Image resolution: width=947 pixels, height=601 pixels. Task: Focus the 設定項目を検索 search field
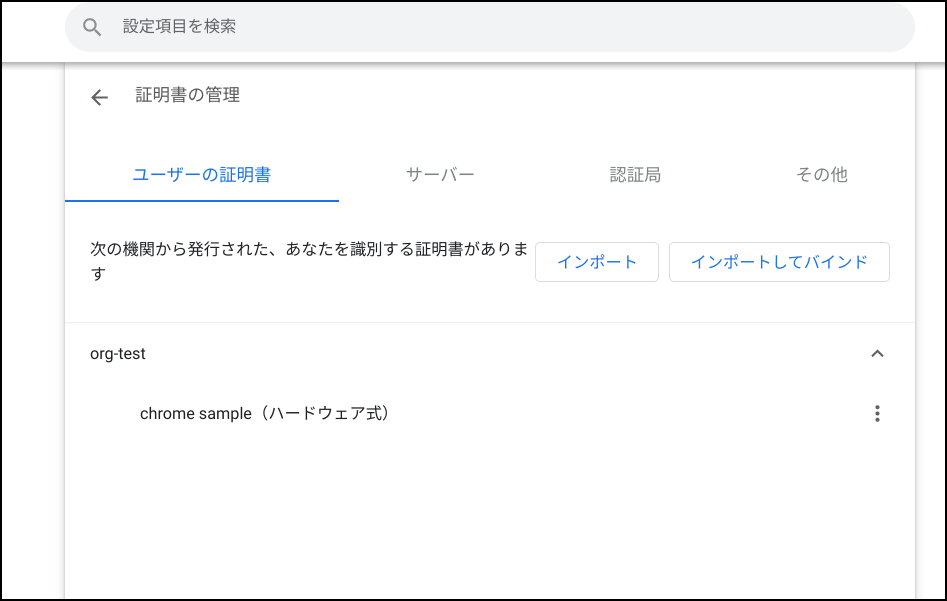[400, 27]
